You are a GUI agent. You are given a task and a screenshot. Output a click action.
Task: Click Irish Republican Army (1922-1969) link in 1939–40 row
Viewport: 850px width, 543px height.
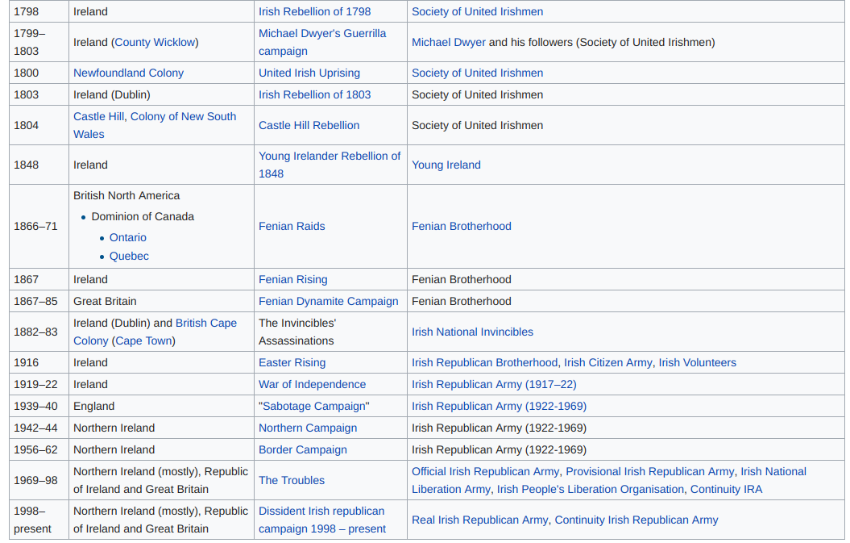(x=499, y=406)
